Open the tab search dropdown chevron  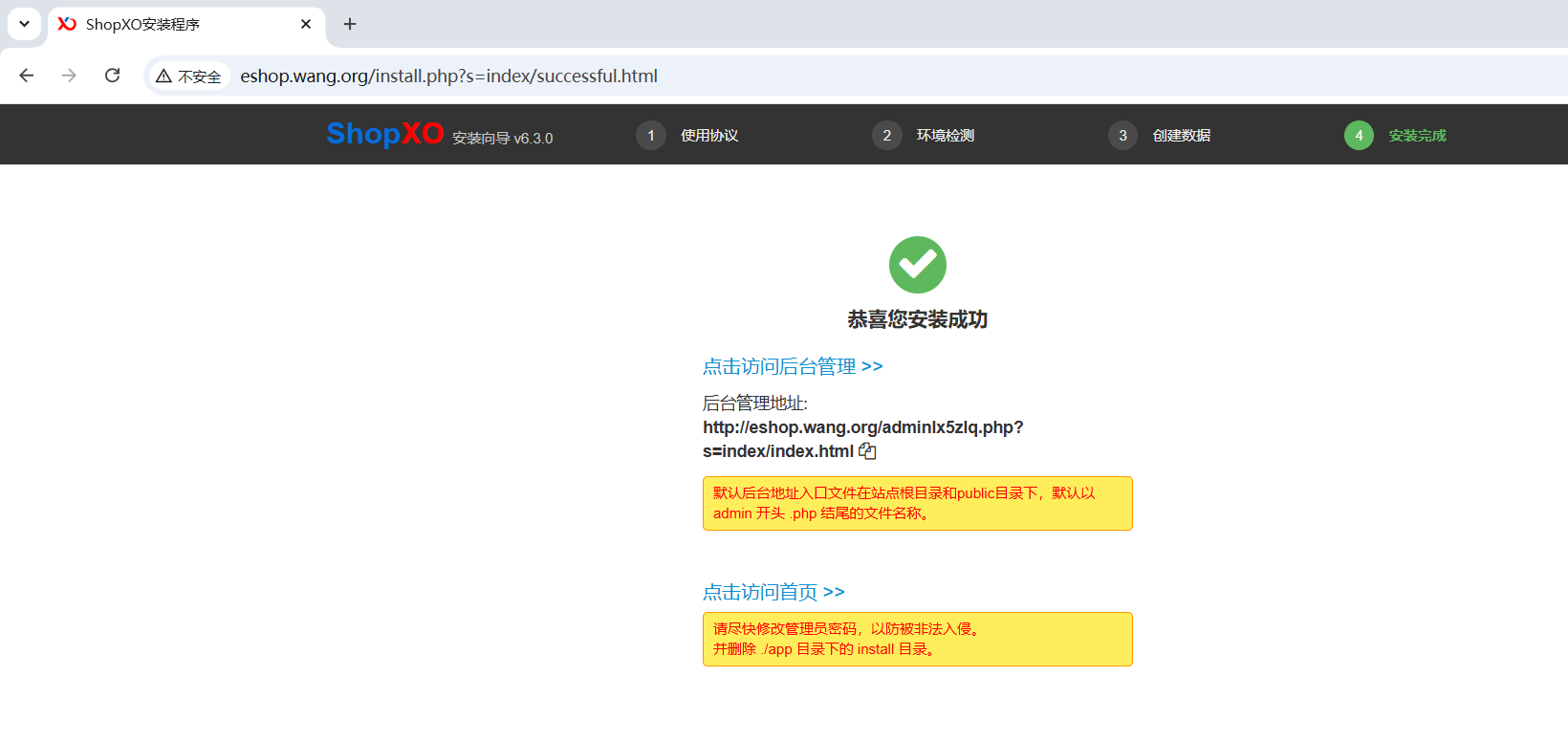tap(24, 24)
